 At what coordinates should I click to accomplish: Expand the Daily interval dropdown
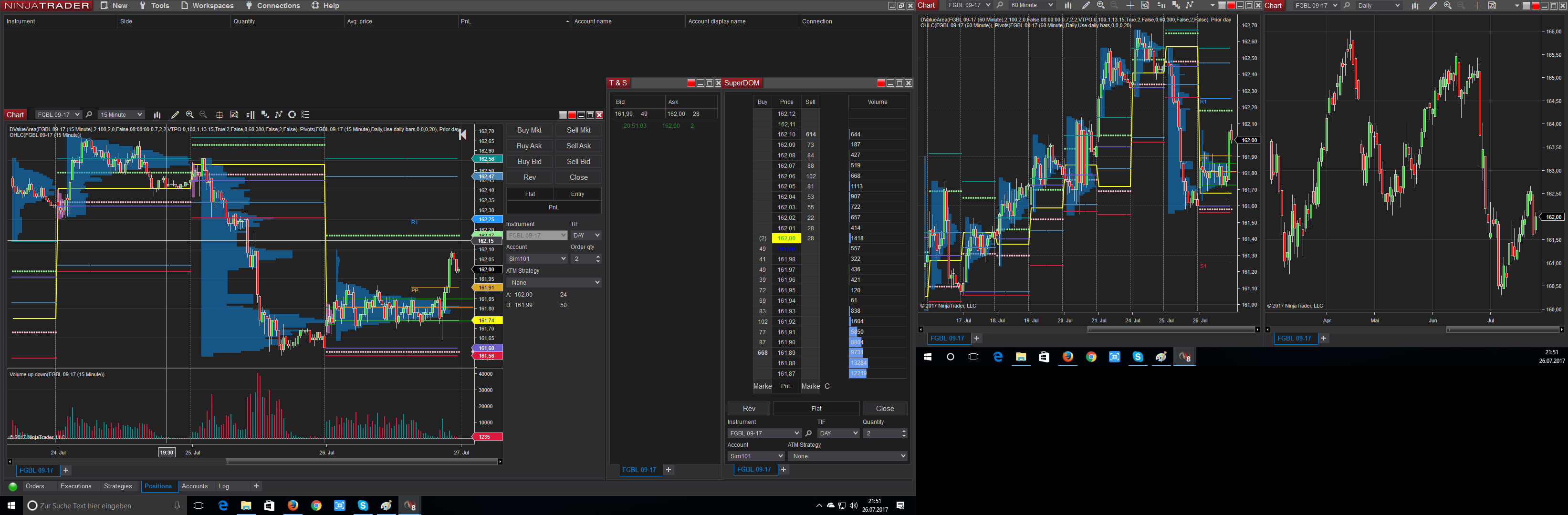tap(1379, 5)
